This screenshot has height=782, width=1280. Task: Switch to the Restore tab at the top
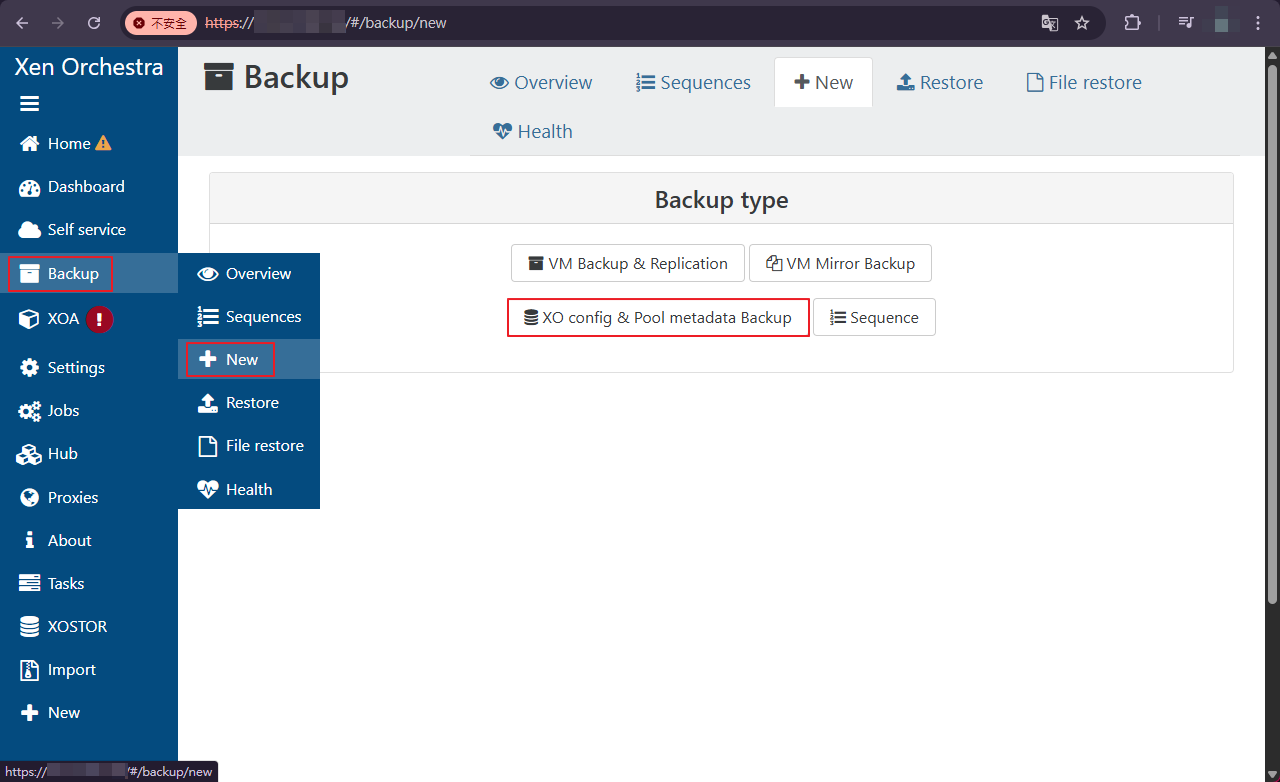[x=940, y=83]
